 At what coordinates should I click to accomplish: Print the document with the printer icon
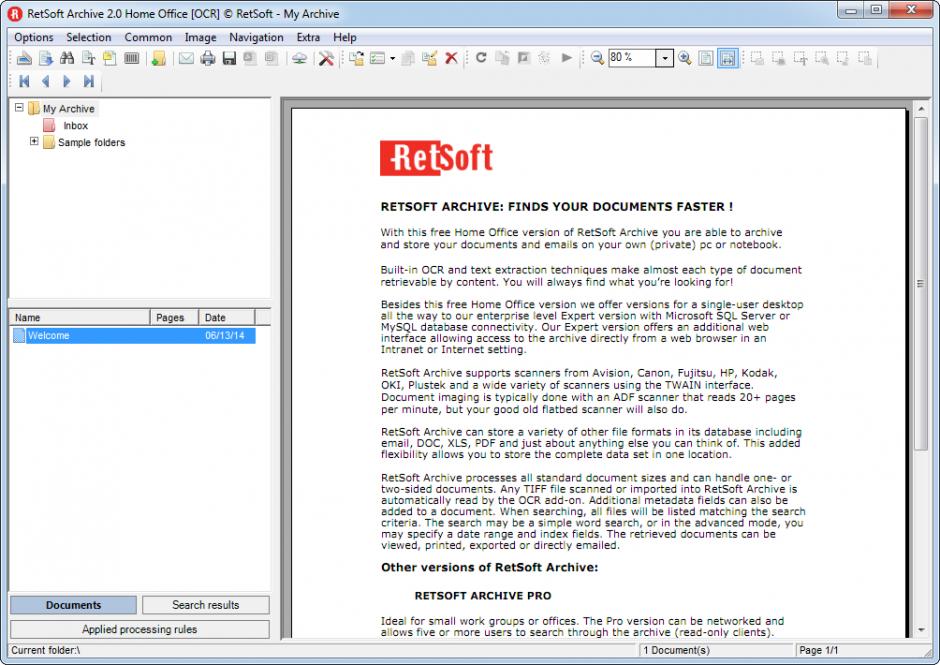(208, 58)
